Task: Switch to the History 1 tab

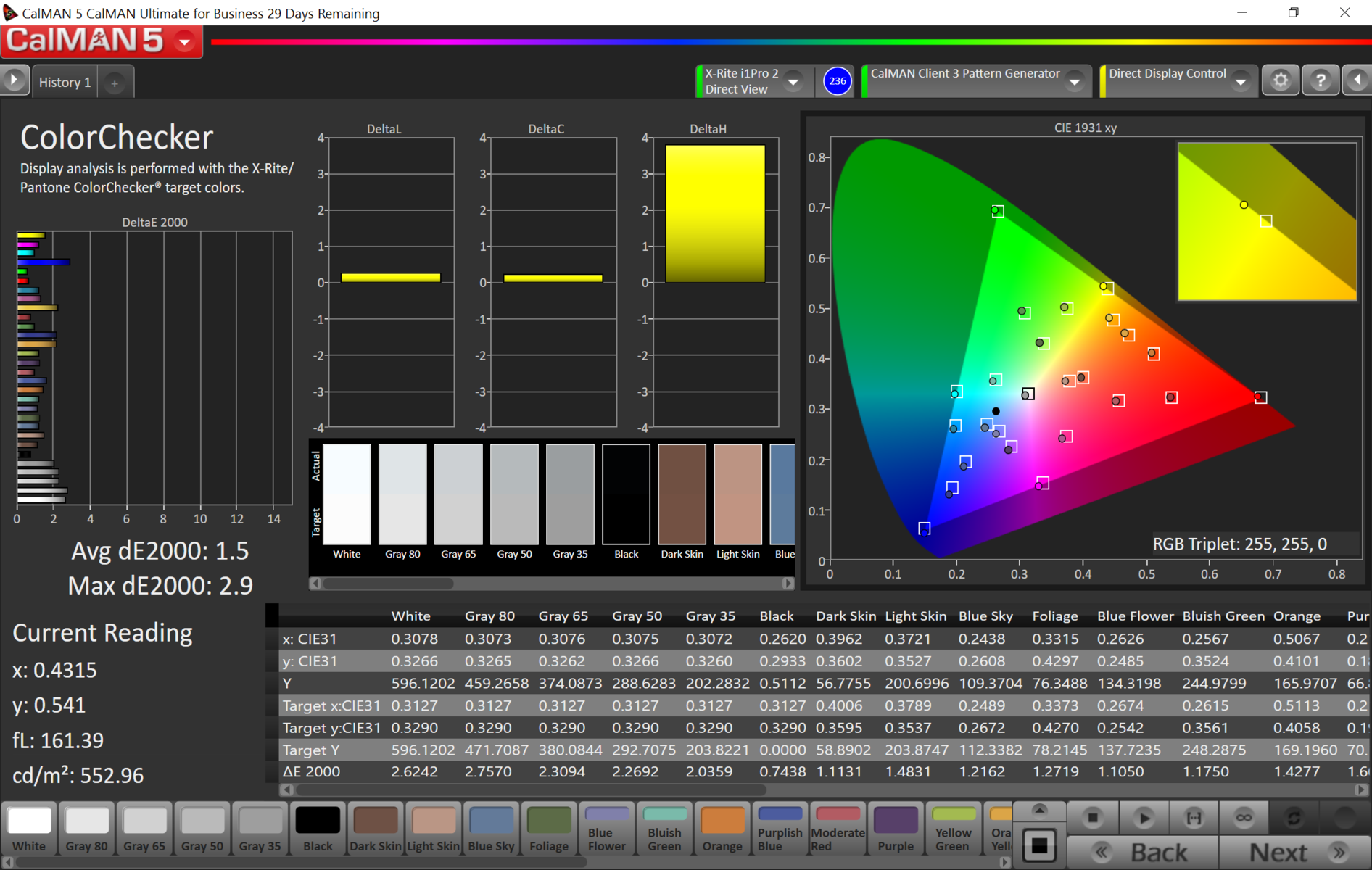Action: pyautogui.click(x=65, y=83)
